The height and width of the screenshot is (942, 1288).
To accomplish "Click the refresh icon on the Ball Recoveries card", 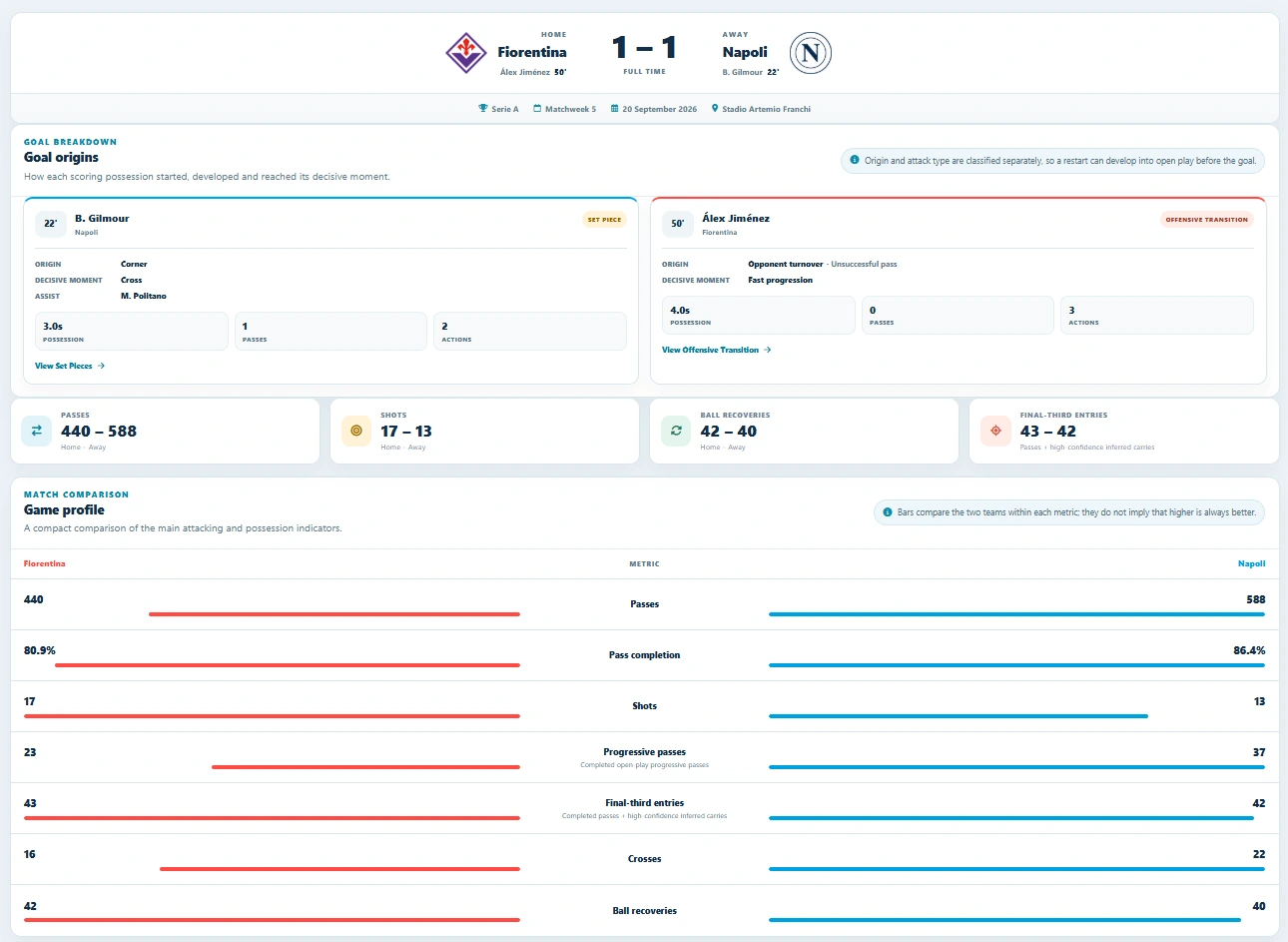I will click(676, 431).
